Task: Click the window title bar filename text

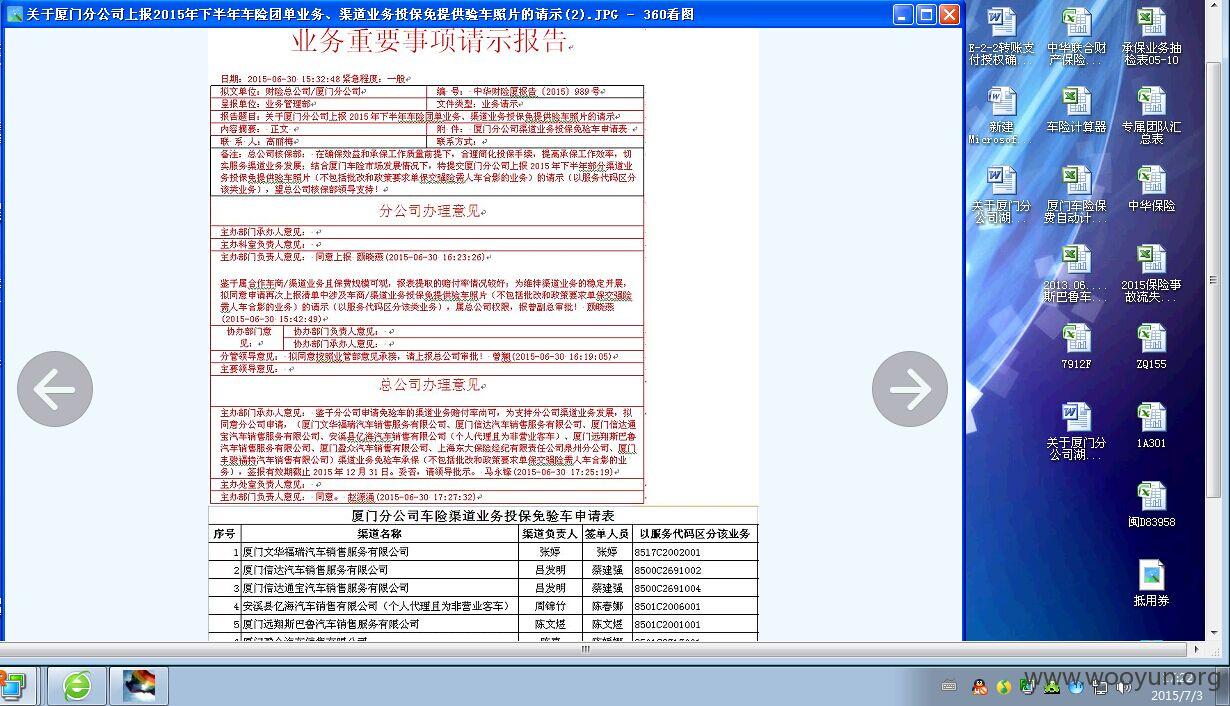Action: pos(360,14)
